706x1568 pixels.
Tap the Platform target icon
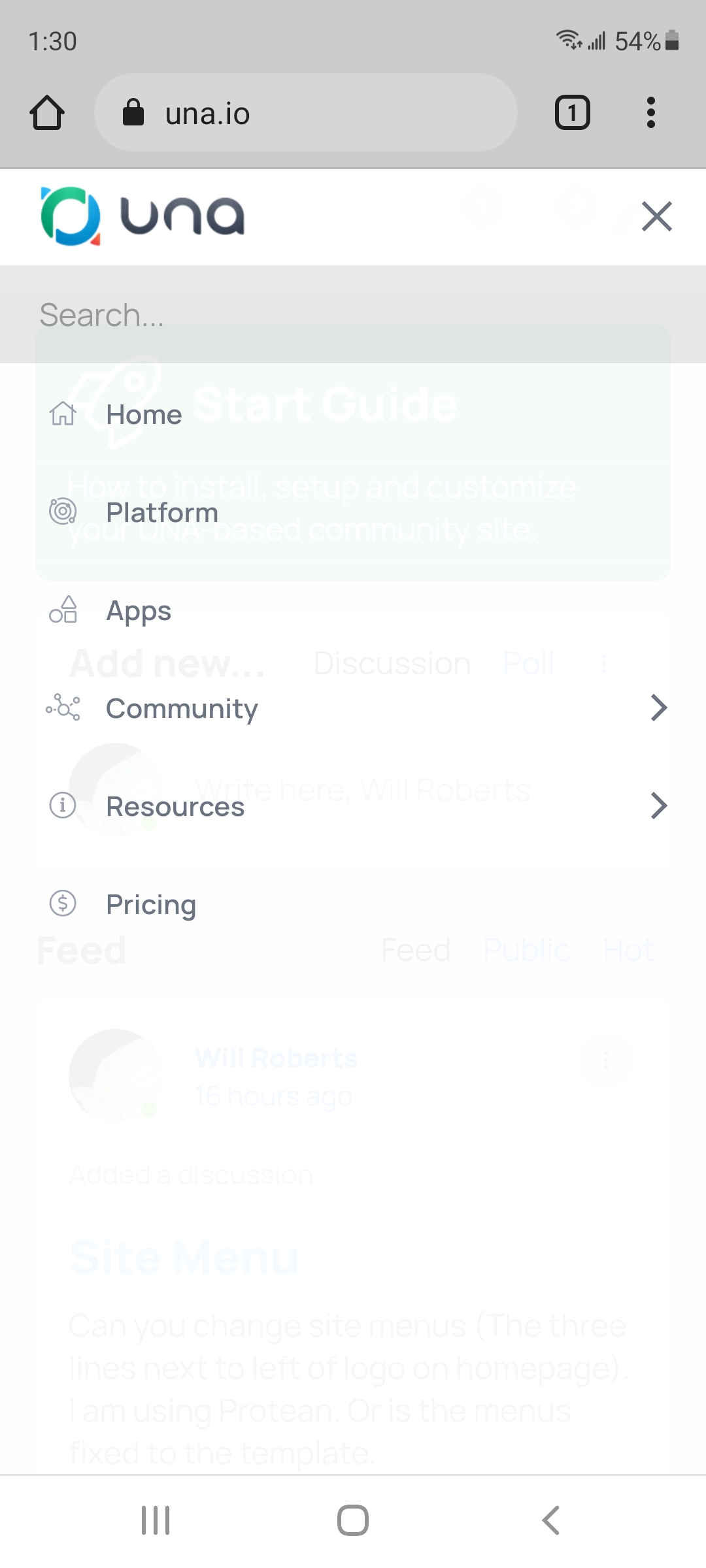coord(63,512)
